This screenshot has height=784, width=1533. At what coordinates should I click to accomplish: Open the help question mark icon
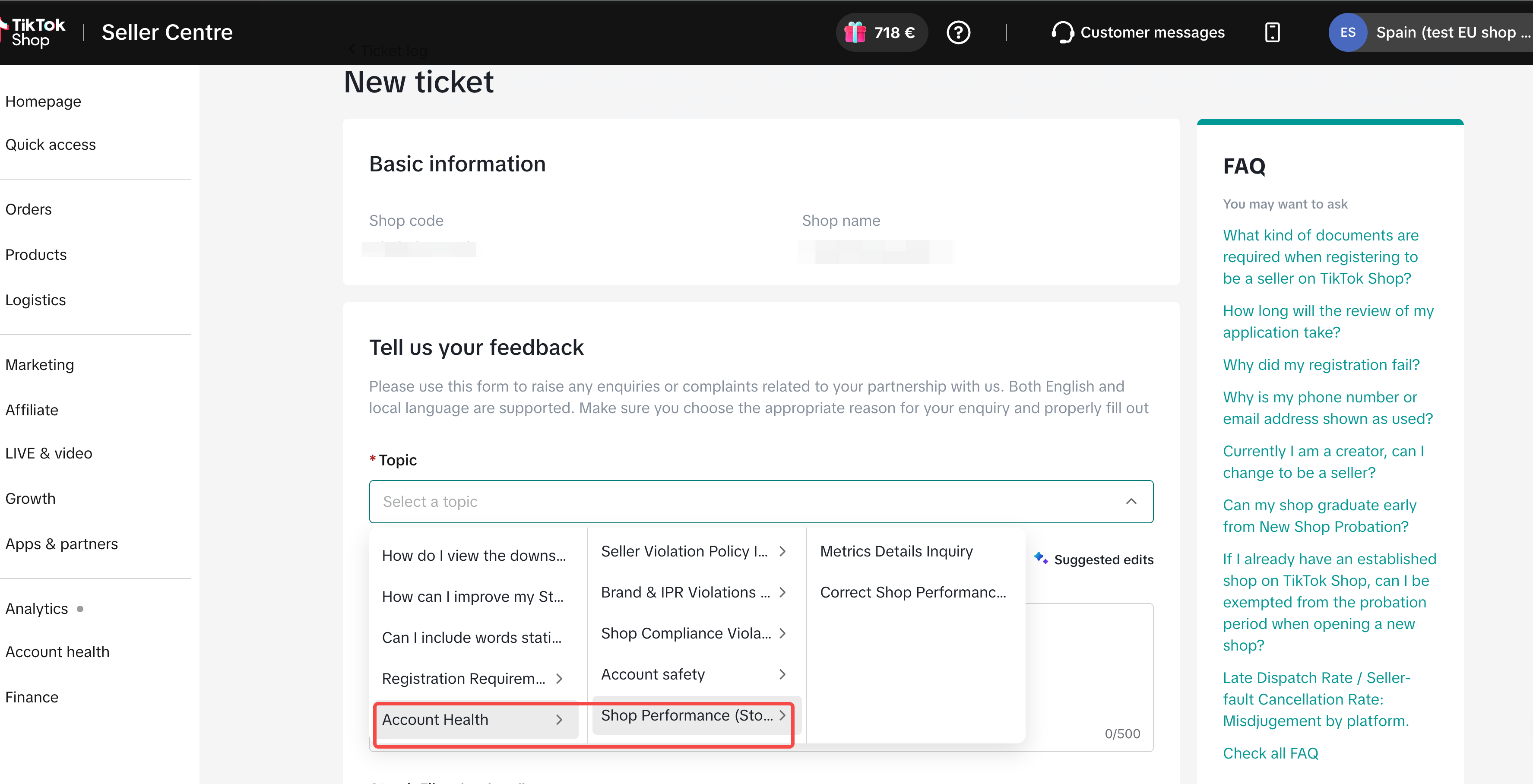click(x=958, y=32)
